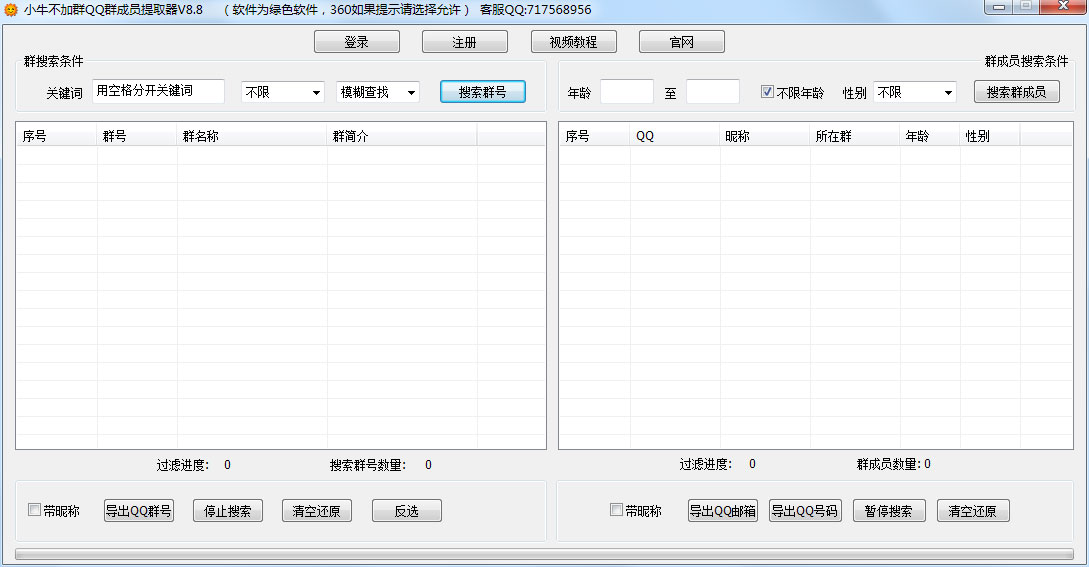
Task: Enable 带昵称 checkbox in group panel
Action: (35, 511)
